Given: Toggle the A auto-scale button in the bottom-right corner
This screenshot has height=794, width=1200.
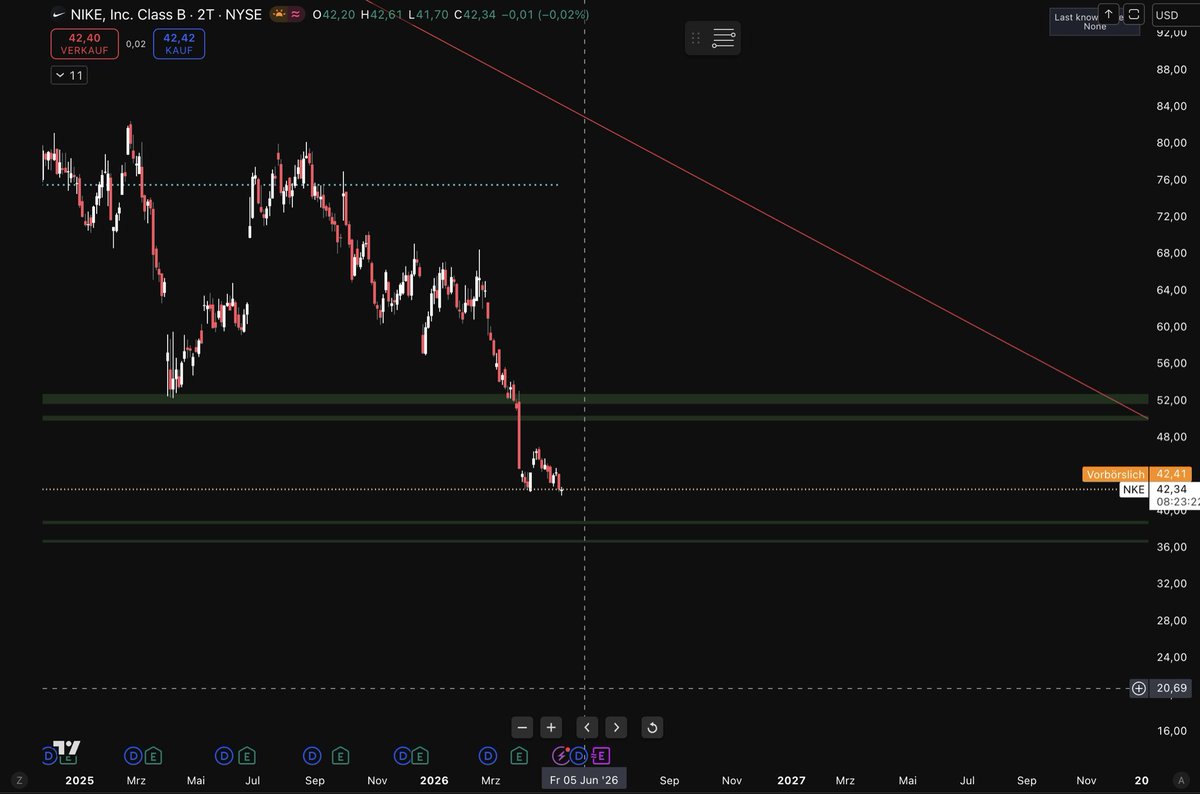Looking at the screenshot, I should pos(1183,780).
